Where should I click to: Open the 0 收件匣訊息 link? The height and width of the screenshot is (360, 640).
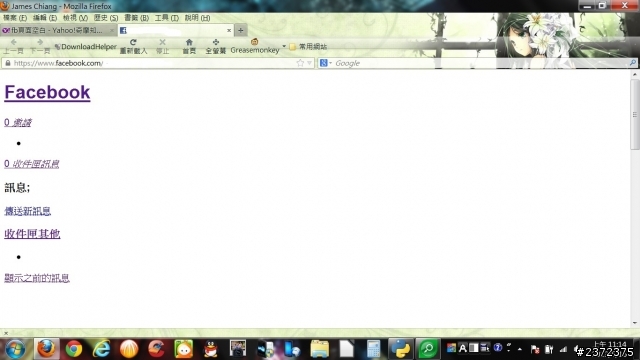31,164
